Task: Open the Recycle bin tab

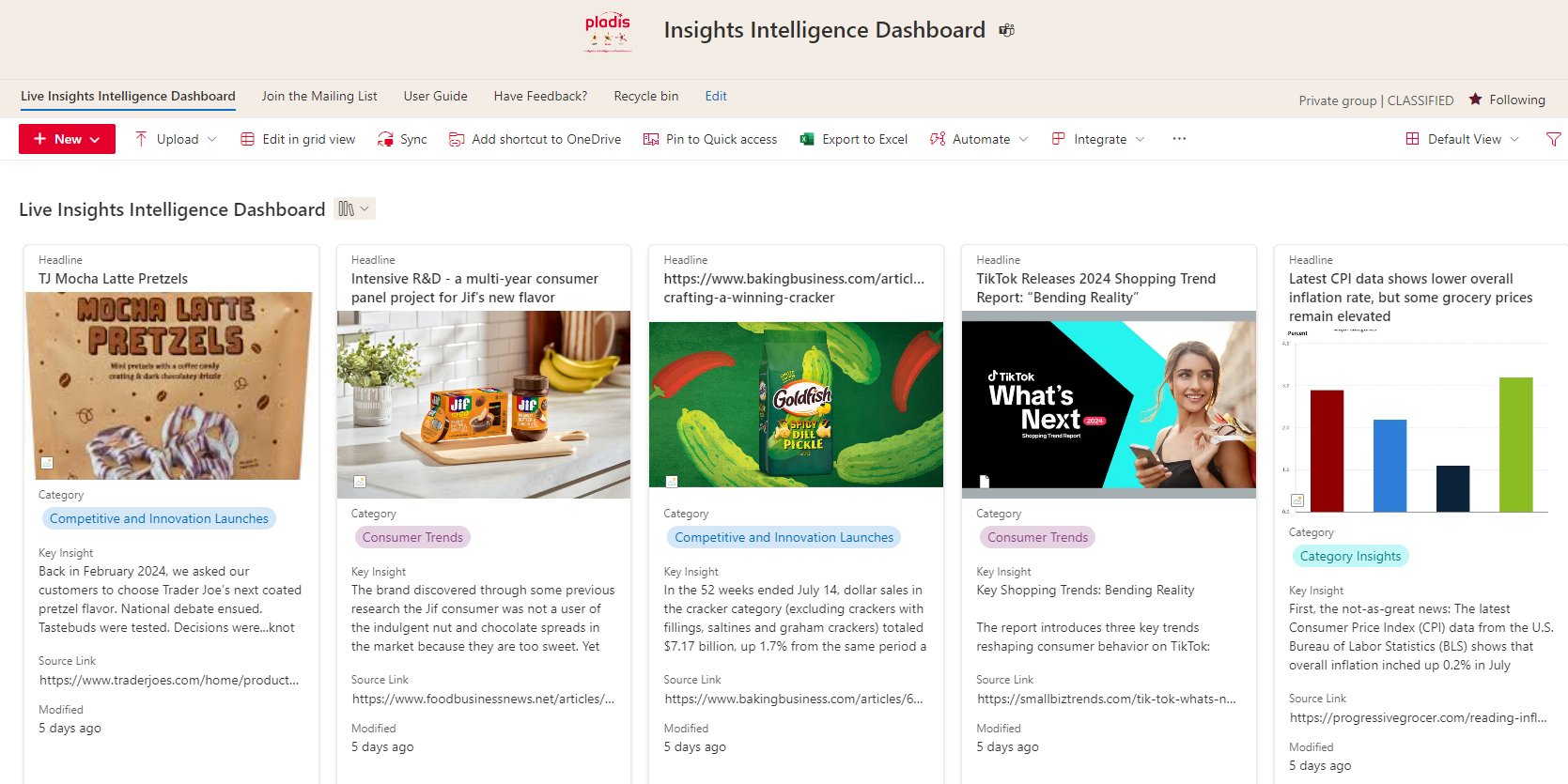Action: [645, 96]
